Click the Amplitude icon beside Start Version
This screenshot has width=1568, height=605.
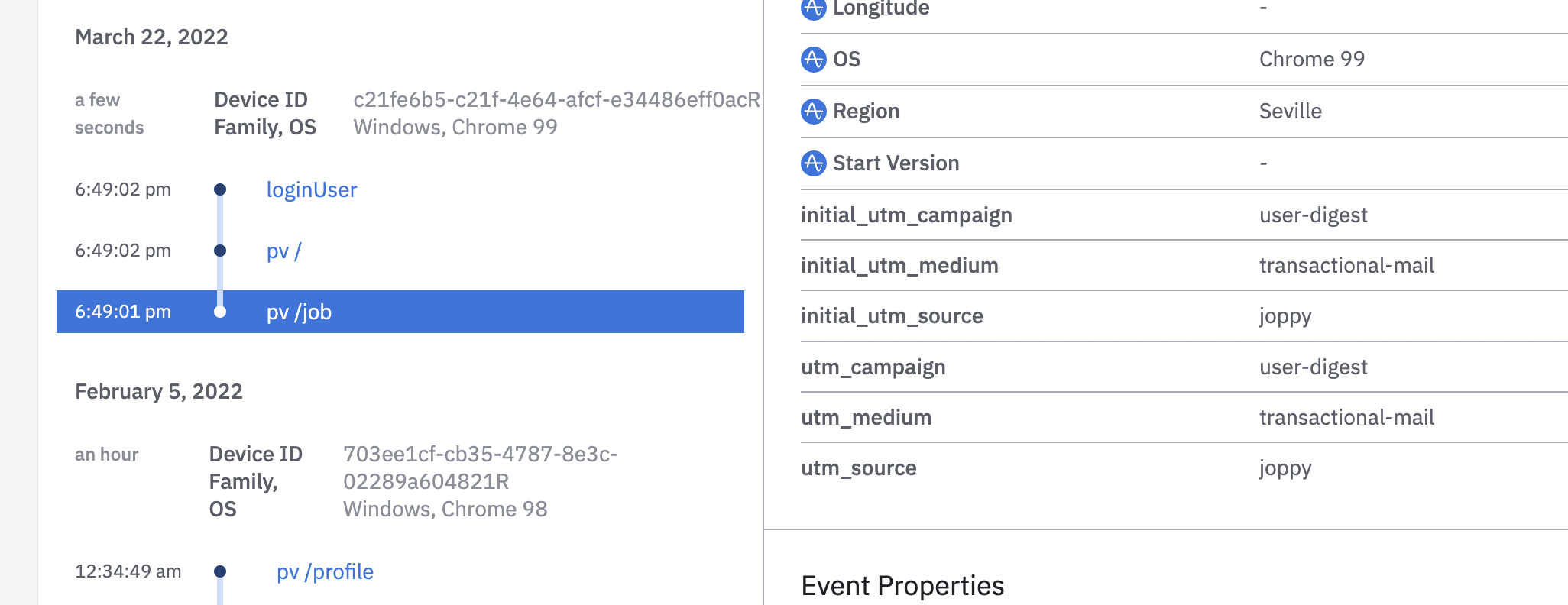[813, 163]
